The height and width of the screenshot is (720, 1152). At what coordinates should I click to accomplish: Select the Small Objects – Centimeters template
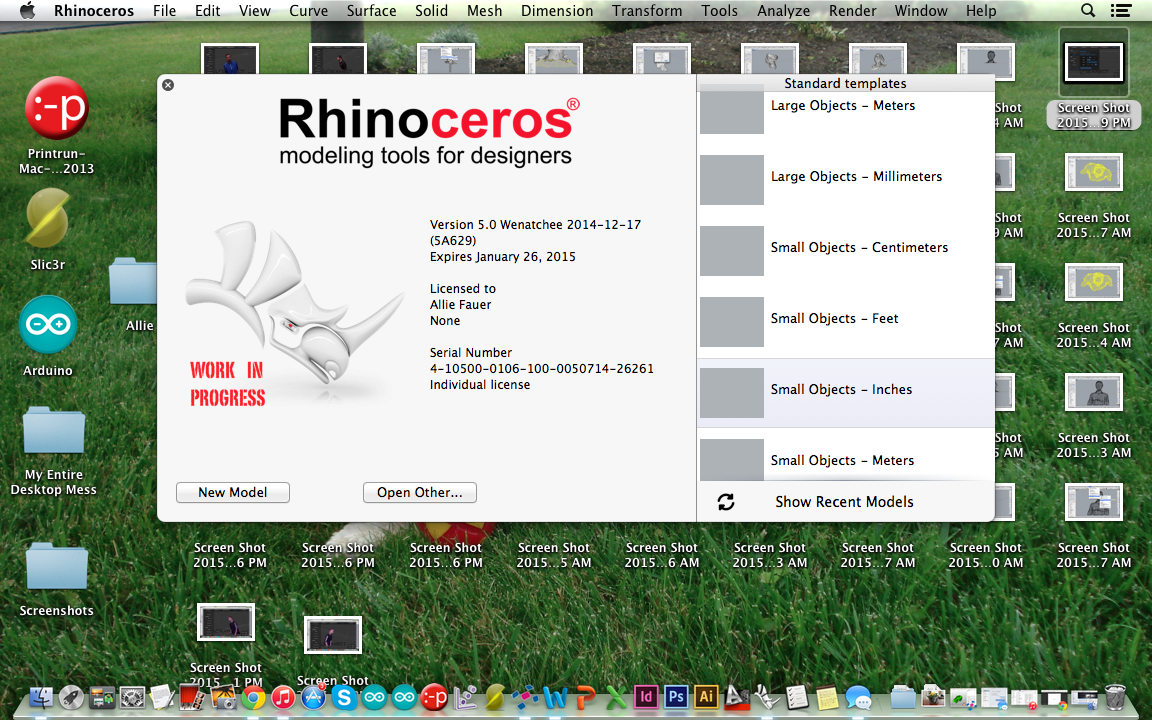(846, 251)
